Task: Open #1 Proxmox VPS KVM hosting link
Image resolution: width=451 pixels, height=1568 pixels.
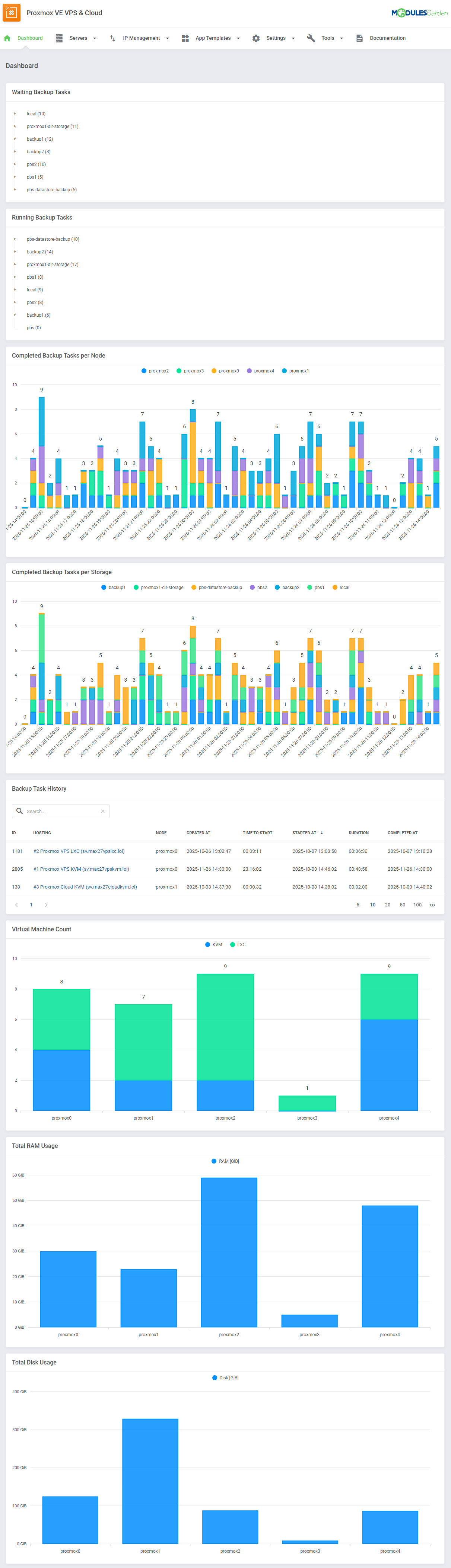Action: [81, 868]
